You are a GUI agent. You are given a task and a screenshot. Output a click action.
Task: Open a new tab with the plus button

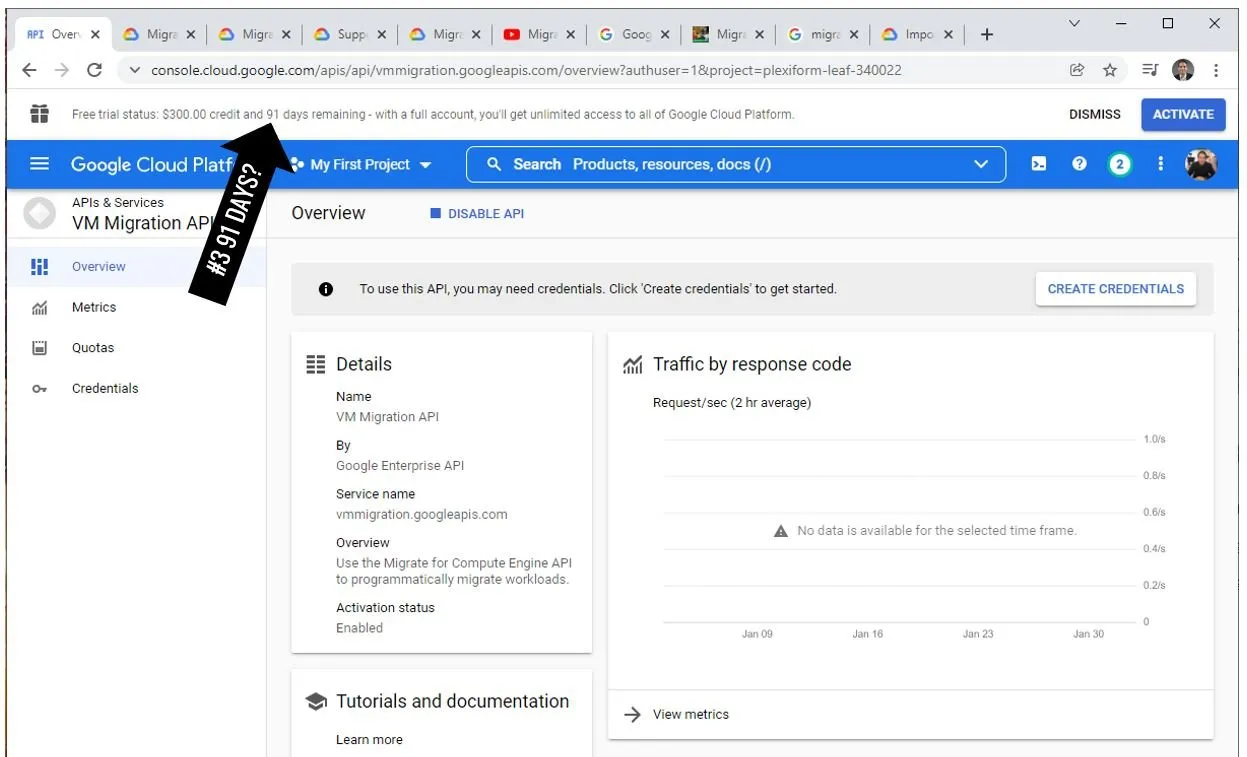987,34
